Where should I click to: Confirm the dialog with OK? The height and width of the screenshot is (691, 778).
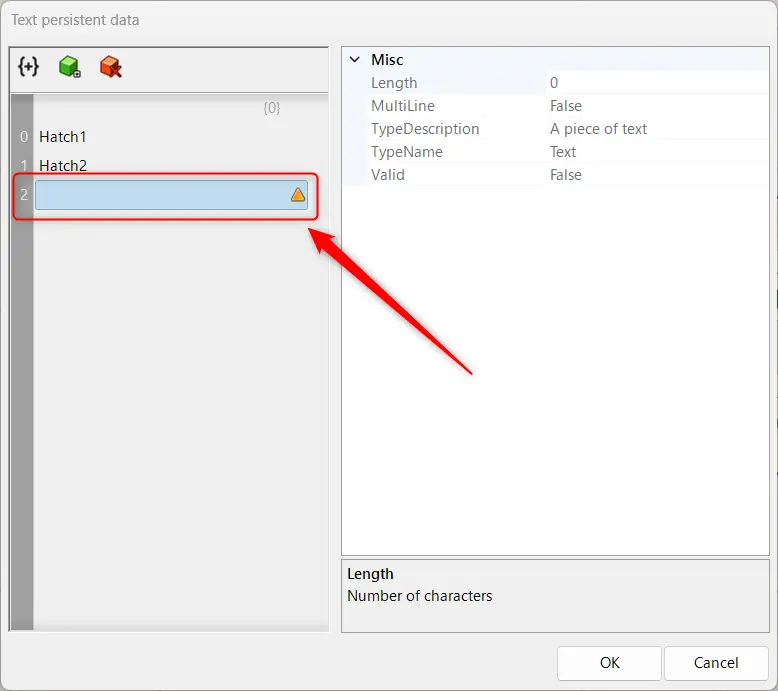click(x=609, y=662)
